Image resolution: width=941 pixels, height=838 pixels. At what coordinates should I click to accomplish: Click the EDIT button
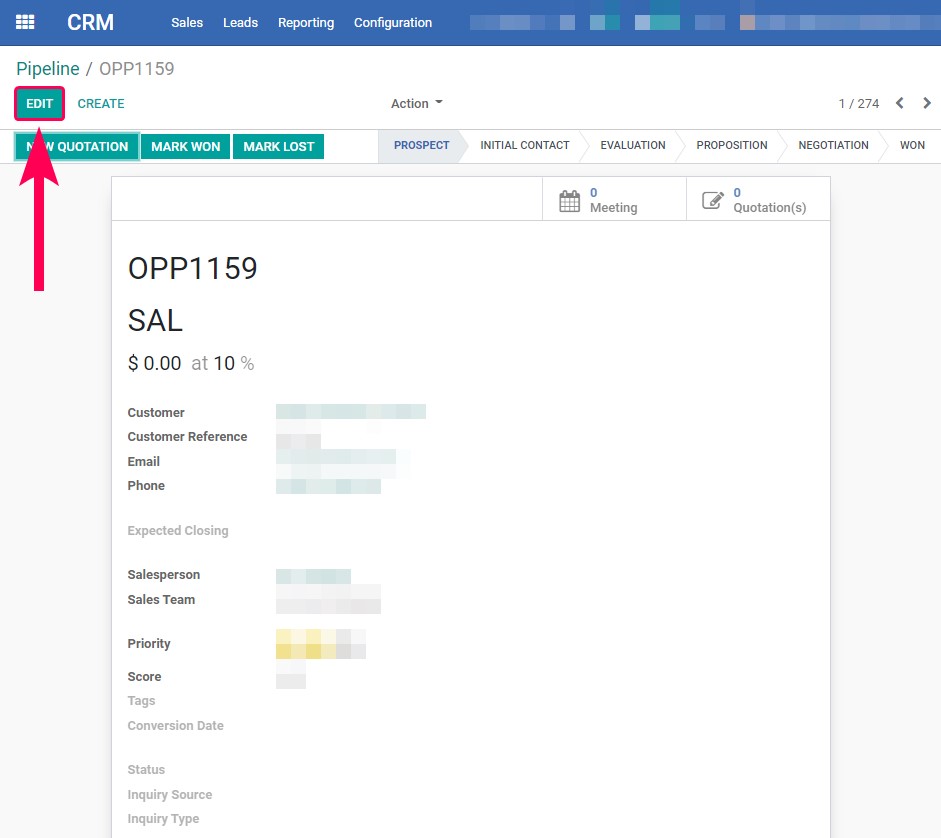40,103
